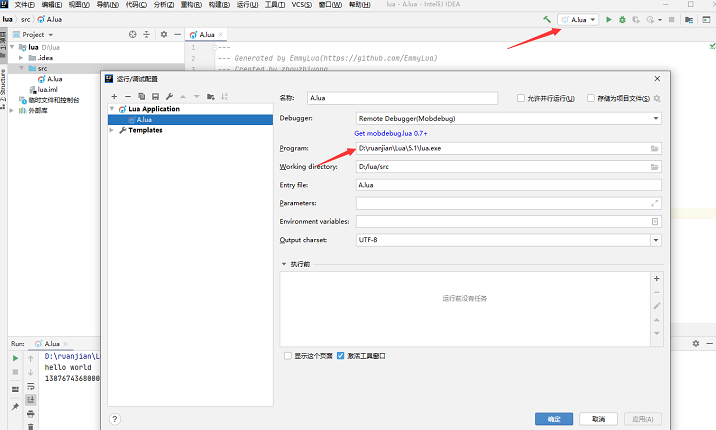Viewport: 716px width, 430px height.
Task: Click into the Parameters input field
Action: pyautogui.click(x=509, y=203)
